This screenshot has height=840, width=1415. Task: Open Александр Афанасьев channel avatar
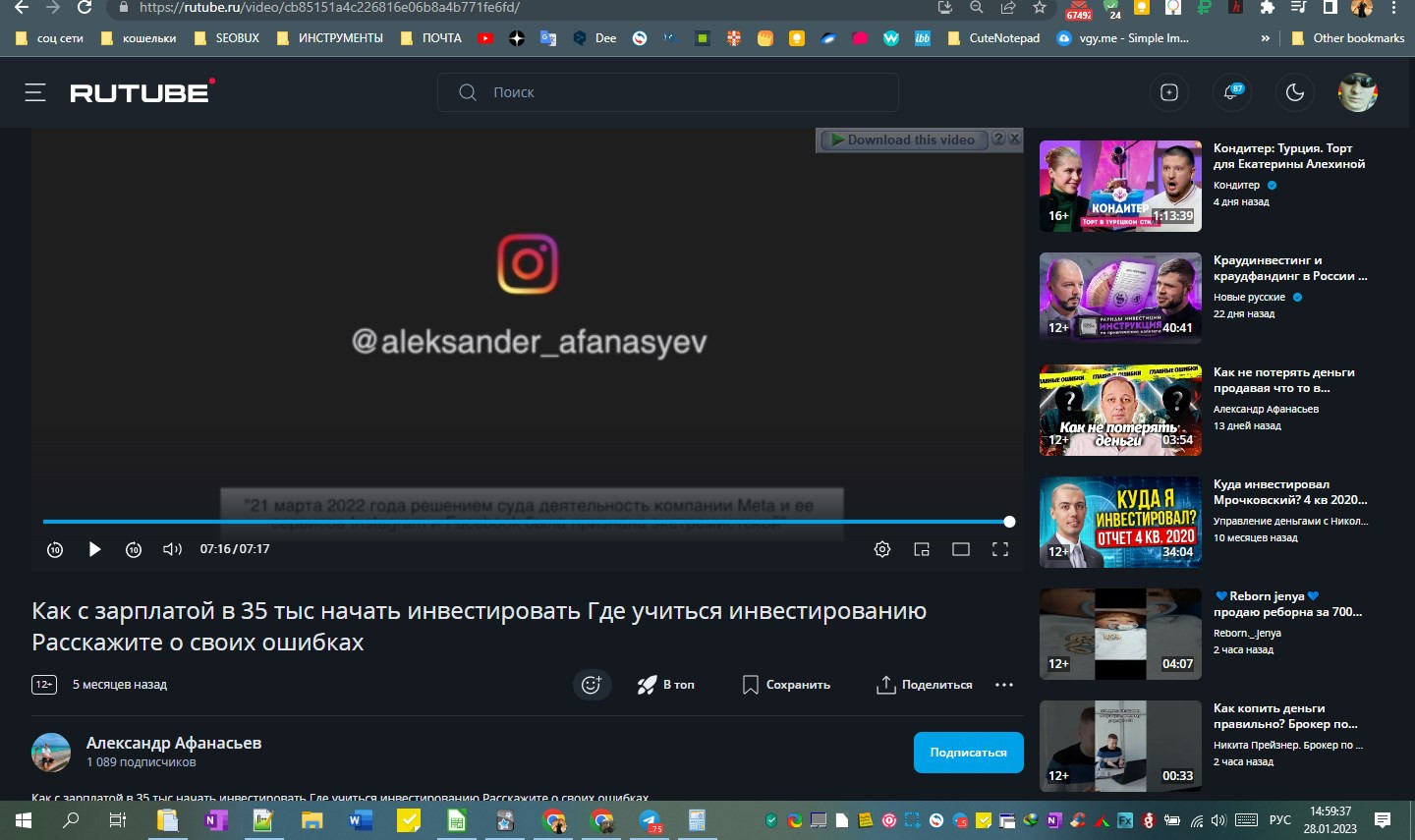point(51,753)
